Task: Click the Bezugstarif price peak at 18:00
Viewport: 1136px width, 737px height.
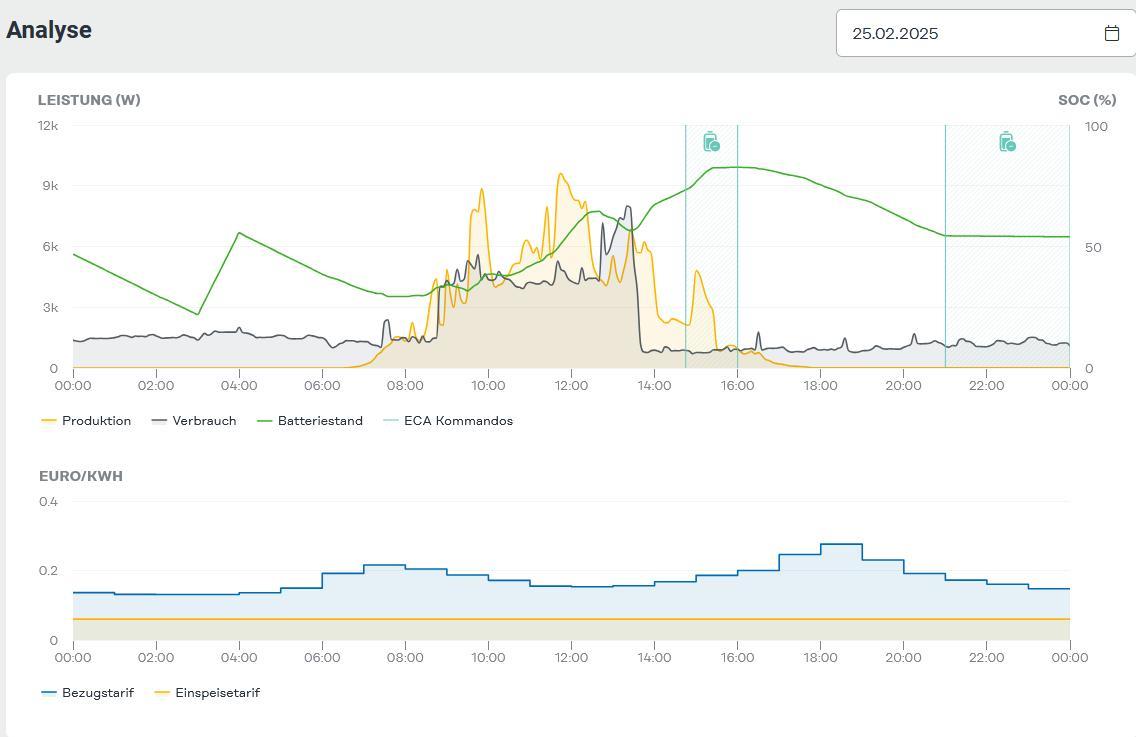Action: 840,545
